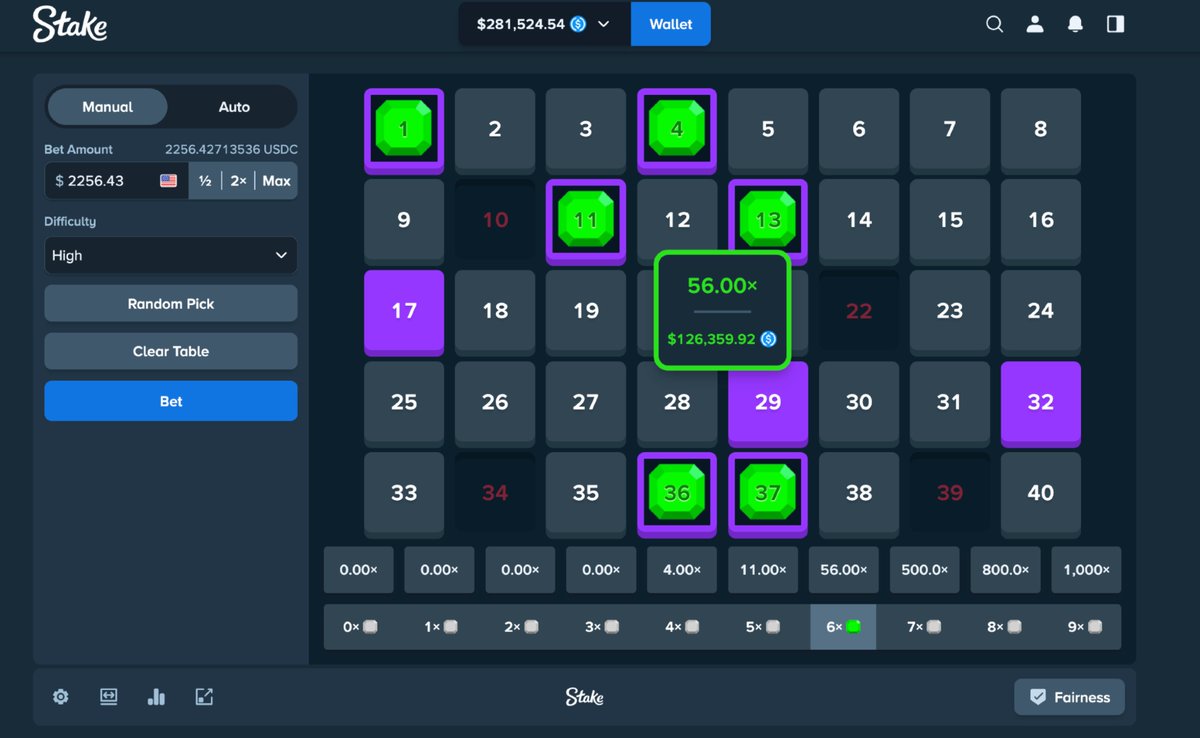Click the 500.0× payout cell

[x=924, y=569]
